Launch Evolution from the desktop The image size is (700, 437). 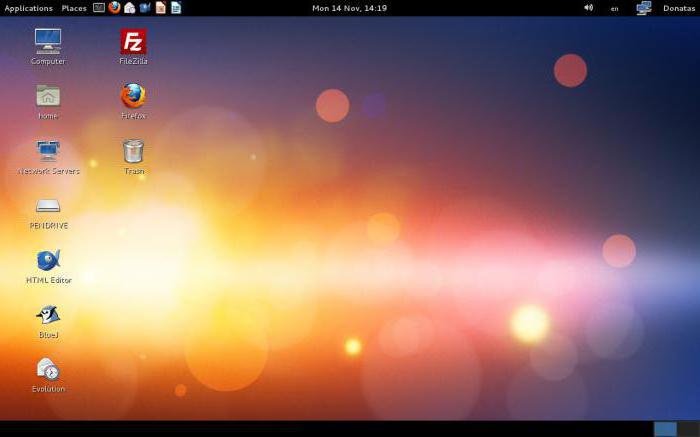(x=48, y=370)
